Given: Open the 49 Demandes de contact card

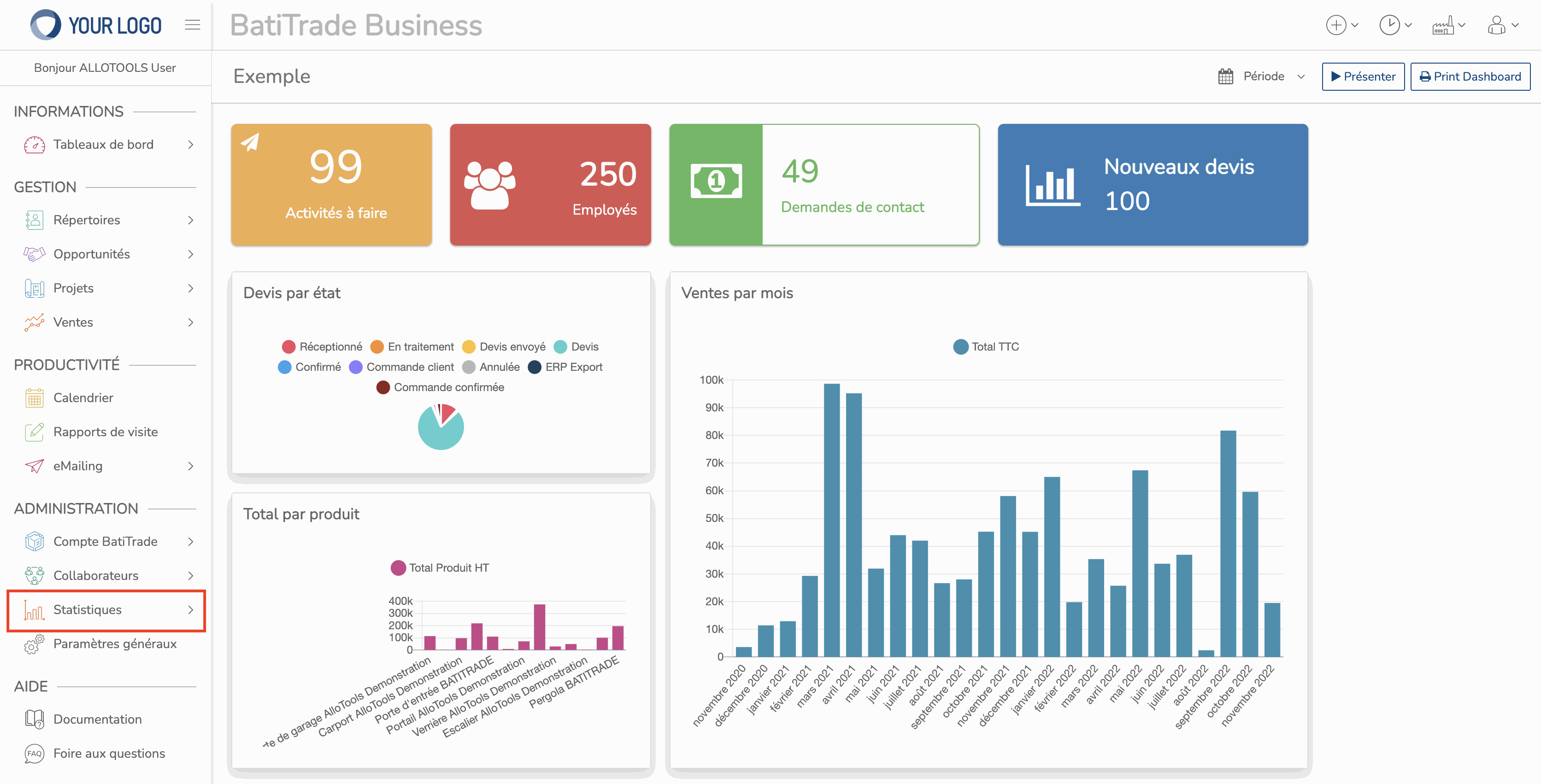Looking at the screenshot, I should [824, 185].
